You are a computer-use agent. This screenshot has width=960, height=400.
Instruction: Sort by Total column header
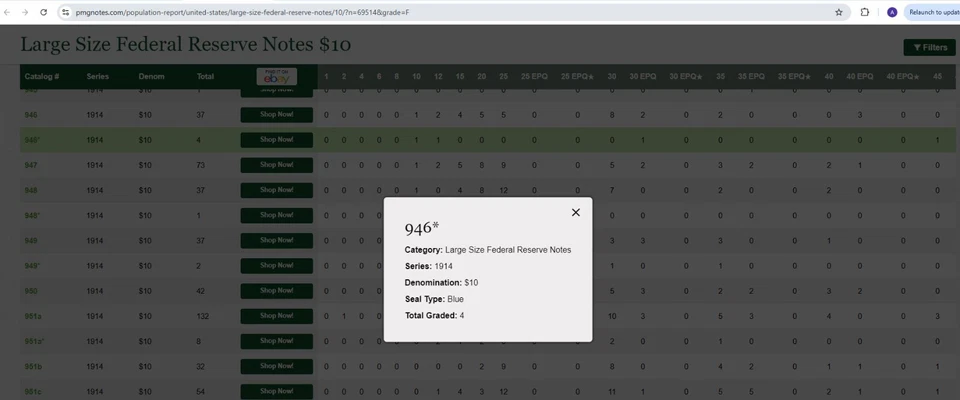click(x=205, y=77)
